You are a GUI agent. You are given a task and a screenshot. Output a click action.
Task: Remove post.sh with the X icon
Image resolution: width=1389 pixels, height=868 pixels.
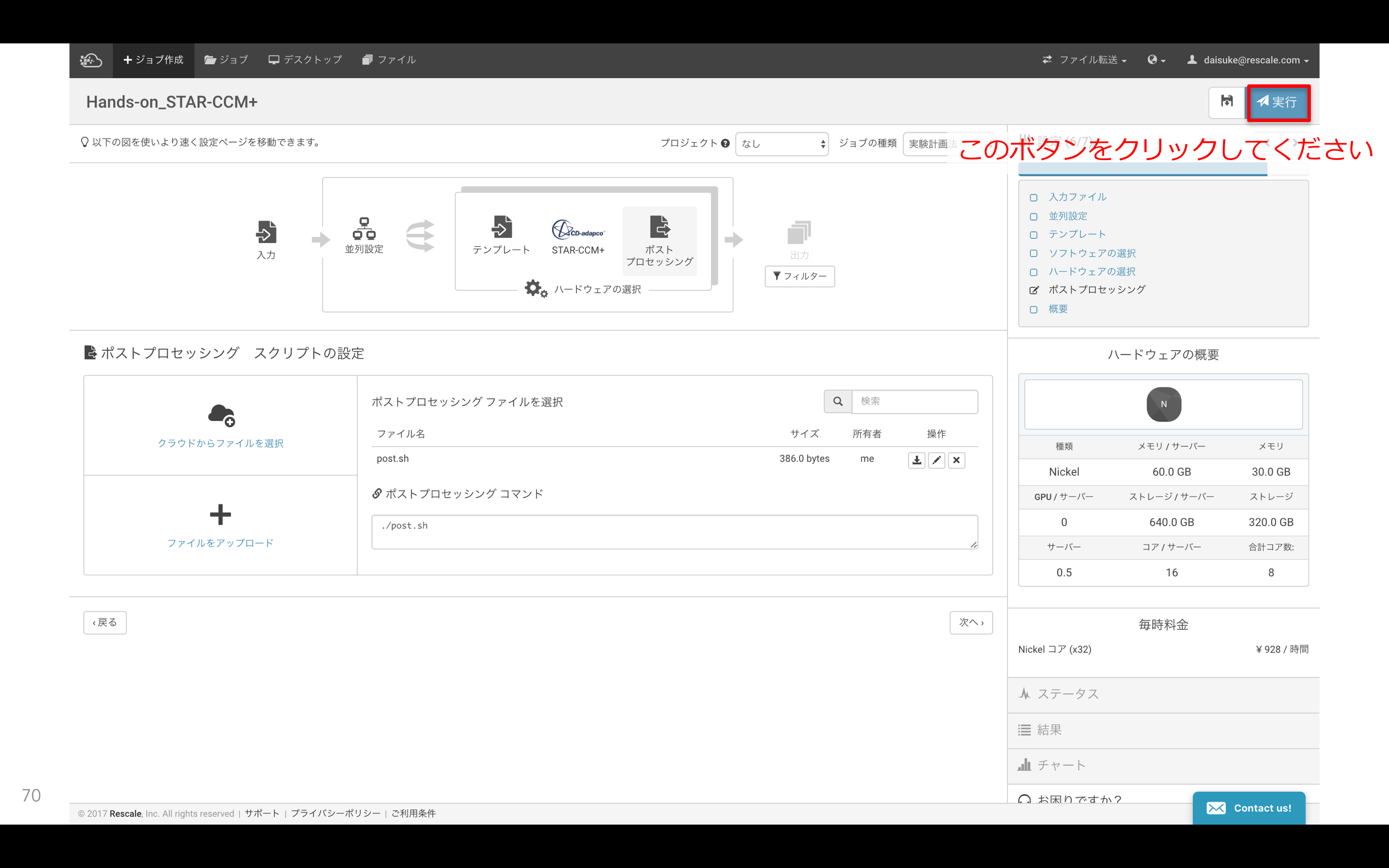pos(956,460)
